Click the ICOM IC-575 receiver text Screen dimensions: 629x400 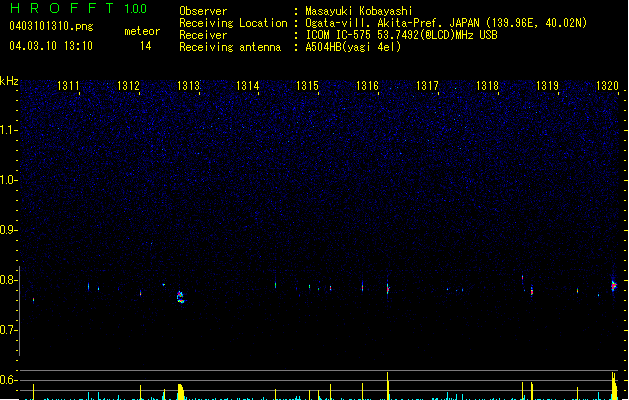[402, 35]
